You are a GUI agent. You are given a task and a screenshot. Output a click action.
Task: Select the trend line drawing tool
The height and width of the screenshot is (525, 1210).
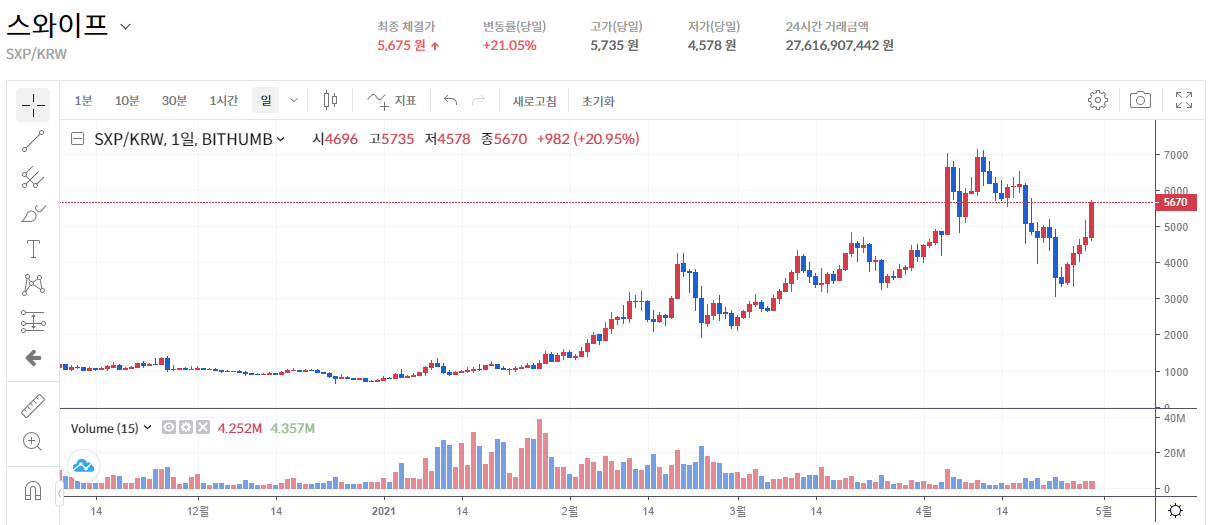coord(33,141)
